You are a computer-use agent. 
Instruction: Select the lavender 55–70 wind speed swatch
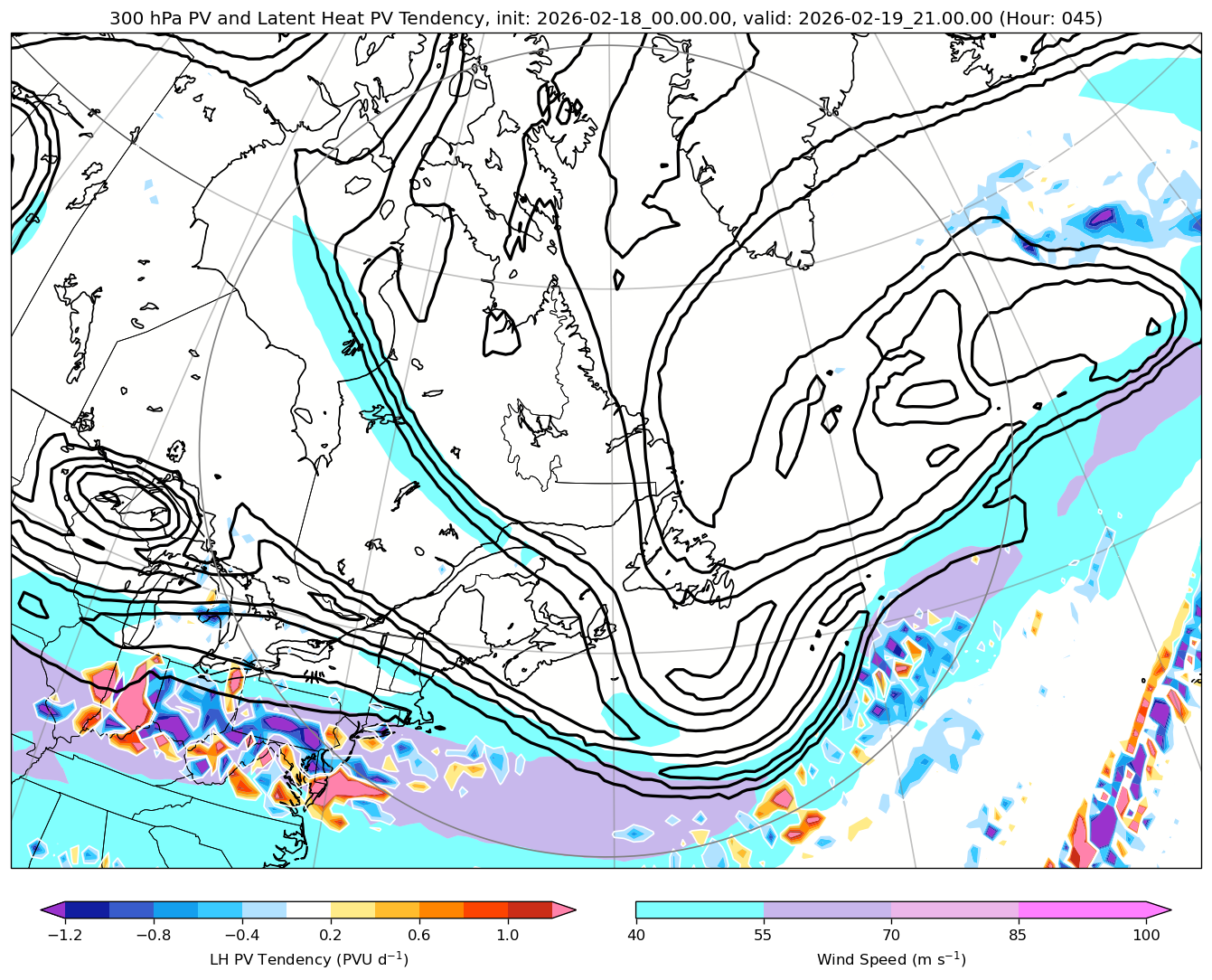pyautogui.click(x=827, y=909)
